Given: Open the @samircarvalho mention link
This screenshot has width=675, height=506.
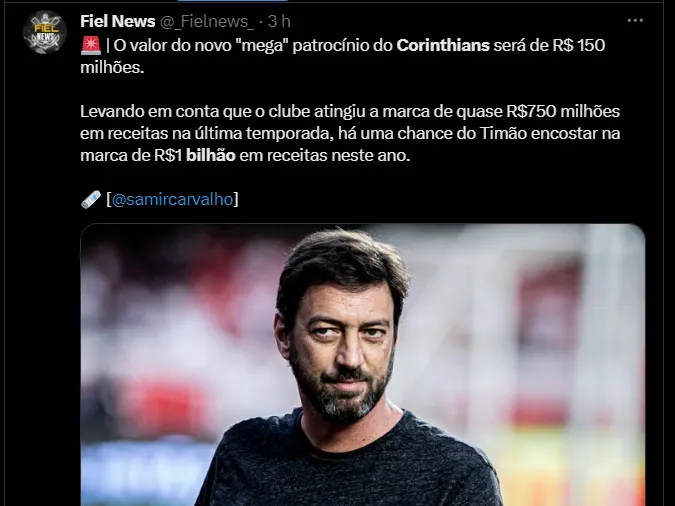Looking at the screenshot, I should click(x=172, y=199).
